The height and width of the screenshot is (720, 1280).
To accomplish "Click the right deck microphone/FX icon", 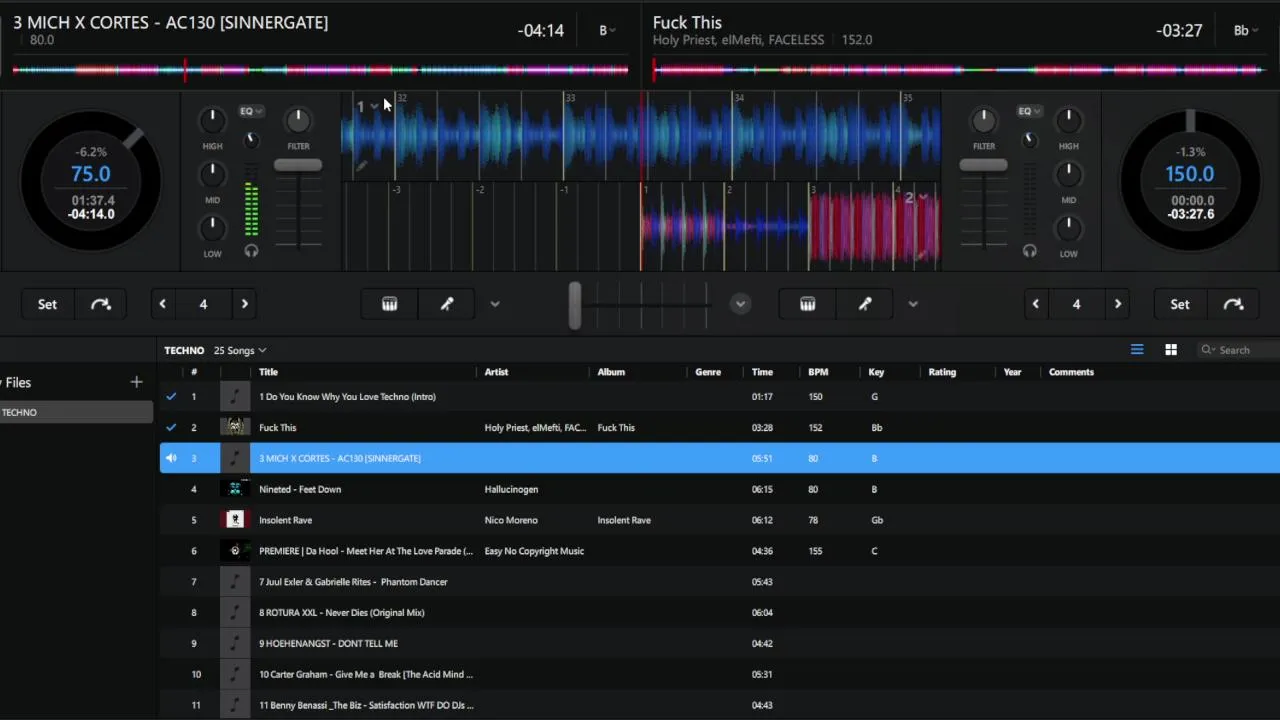I will point(865,304).
